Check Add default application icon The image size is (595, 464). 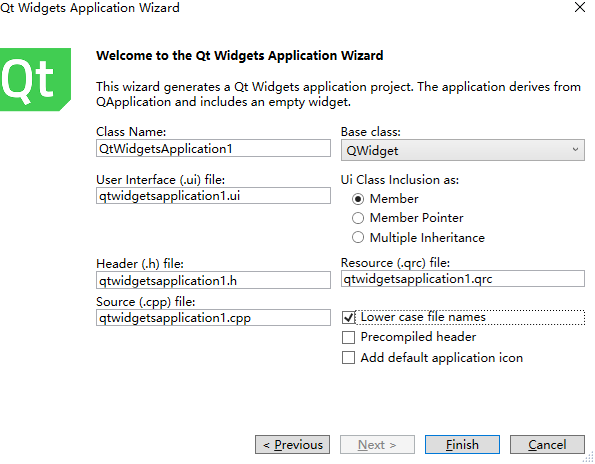[348, 358]
